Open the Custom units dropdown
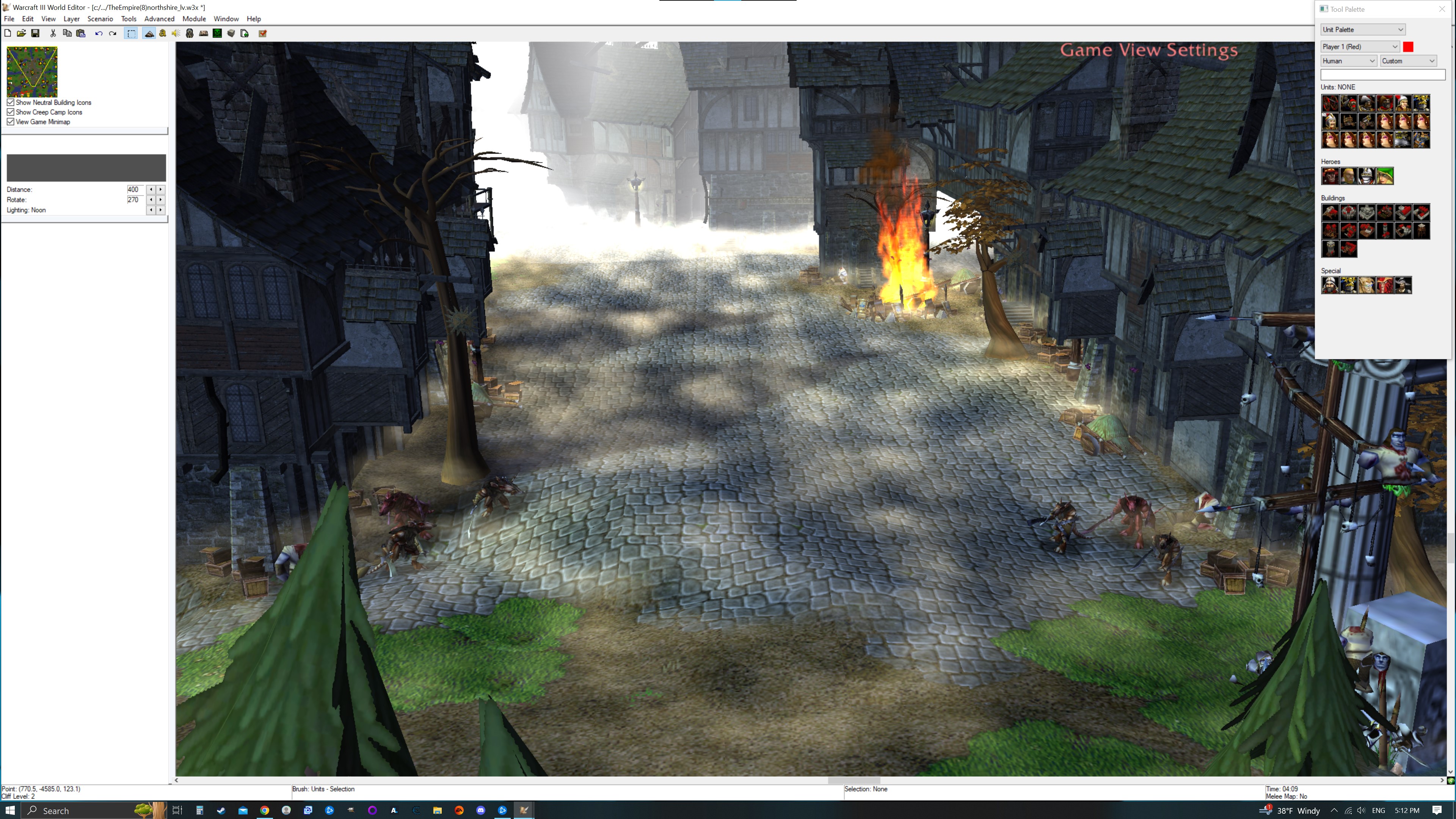Image resolution: width=1456 pixels, height=819 pixels. coord(1409,61)
